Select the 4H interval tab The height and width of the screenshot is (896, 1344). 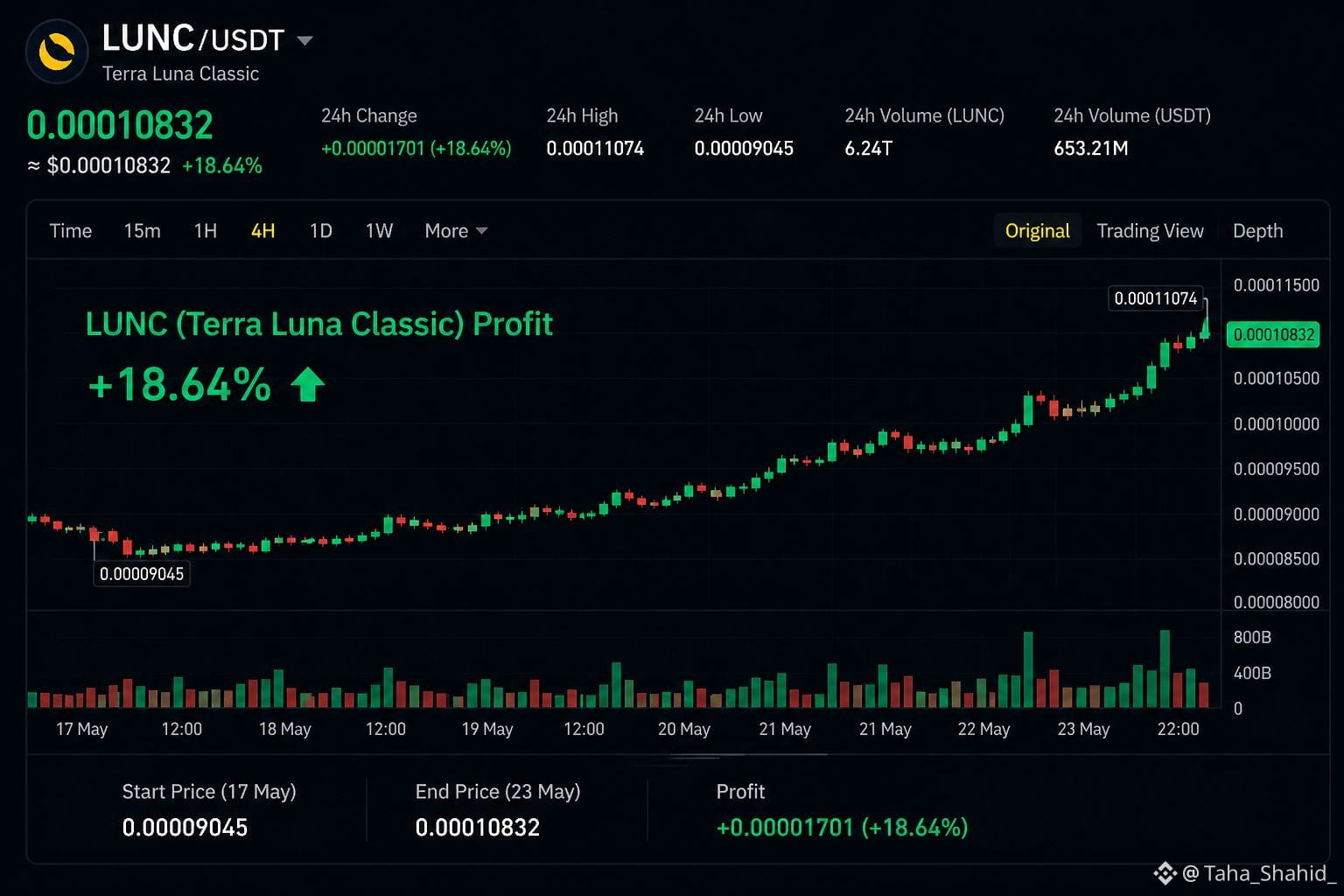click(262, 231)
